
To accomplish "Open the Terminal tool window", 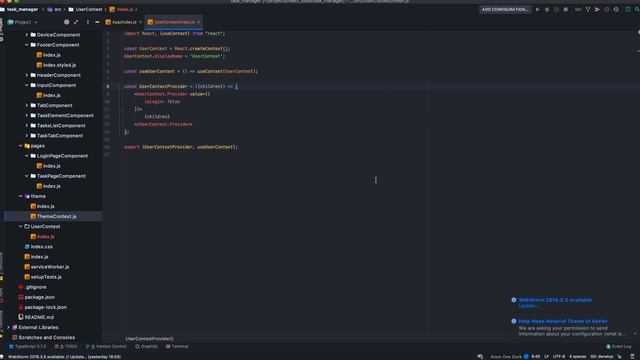I will (x=177, y=347).
